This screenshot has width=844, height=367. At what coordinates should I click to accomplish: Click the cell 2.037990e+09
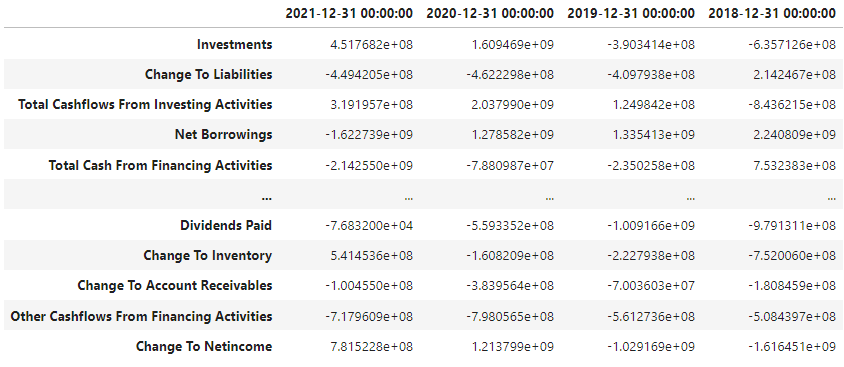pyautogui.click(x=512, y=104)
